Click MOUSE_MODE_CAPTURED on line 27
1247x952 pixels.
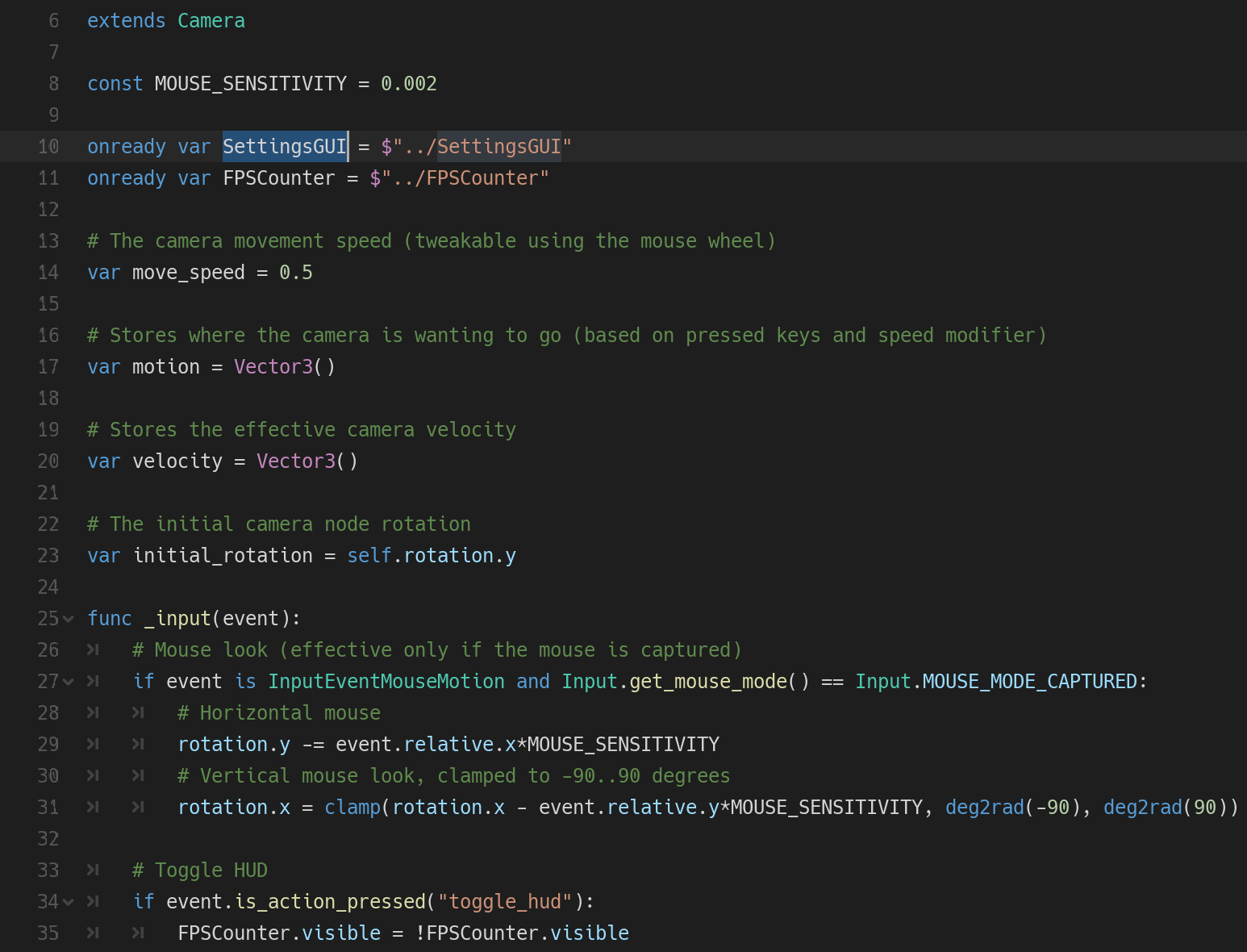(x=1030, y=682)
